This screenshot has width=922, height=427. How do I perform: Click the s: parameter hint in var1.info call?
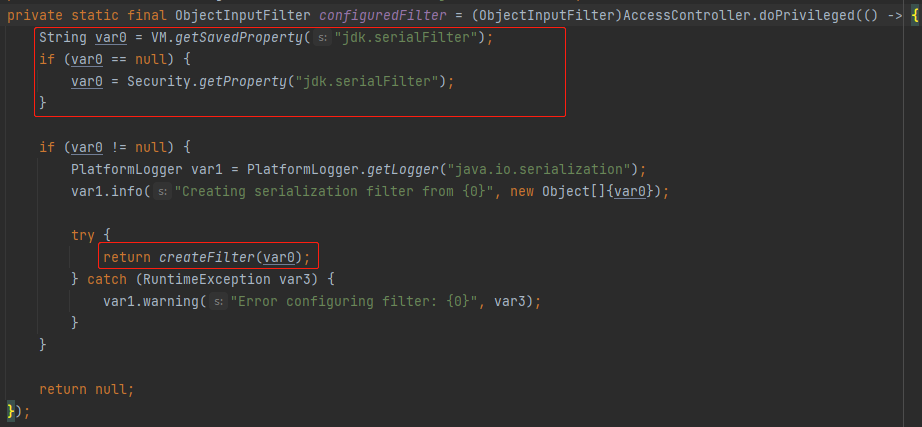point(162,192)
